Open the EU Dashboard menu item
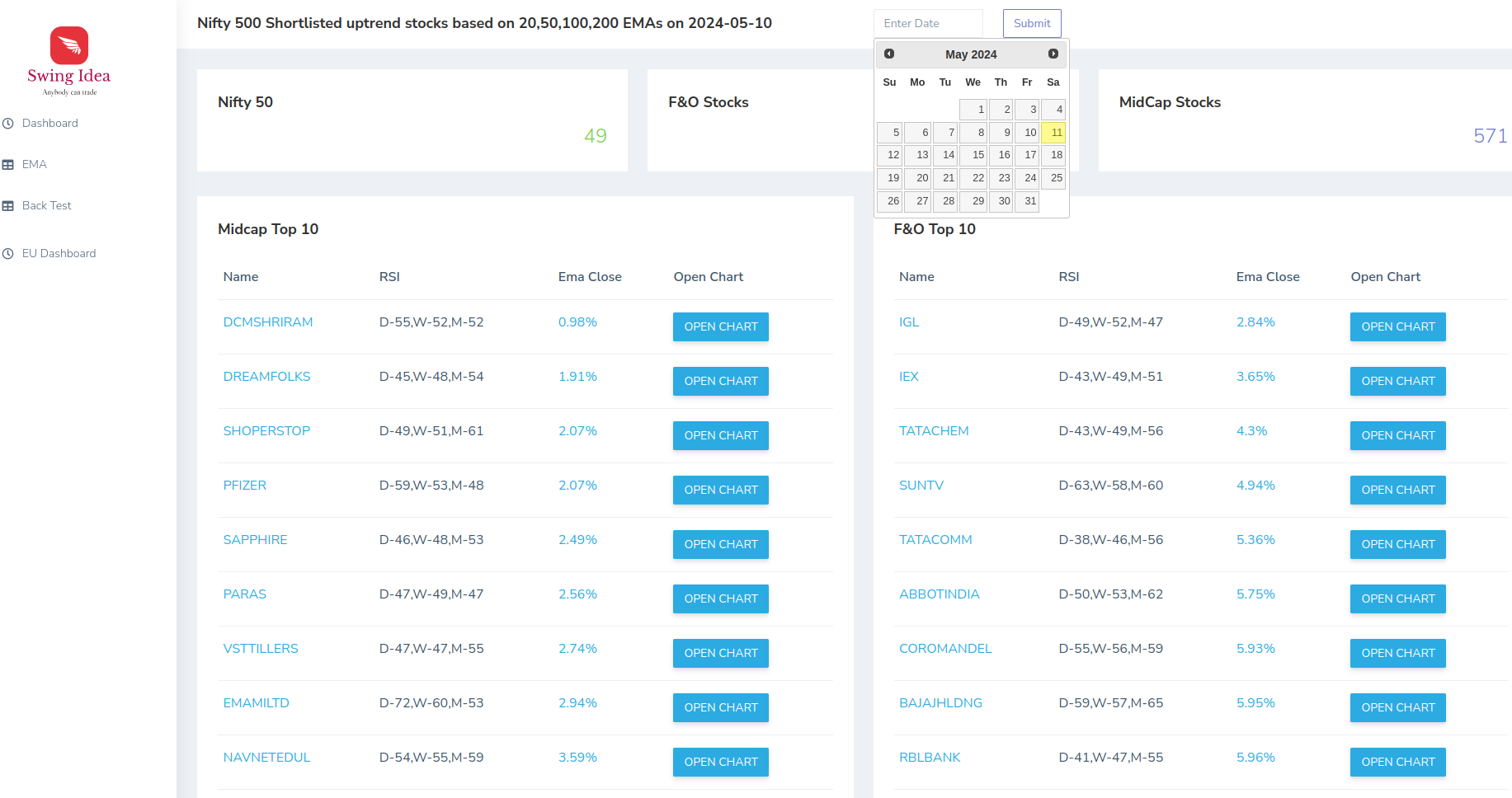This screenshot has width=1512, height=798. (59, 254)
